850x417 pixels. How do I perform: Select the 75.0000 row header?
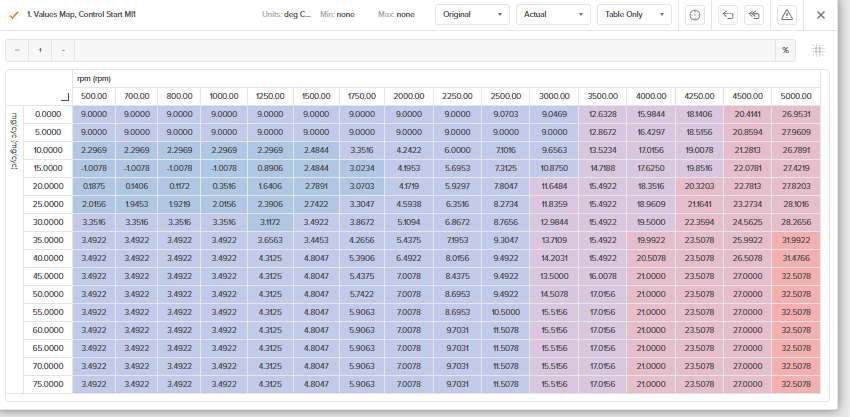(47, 384)
